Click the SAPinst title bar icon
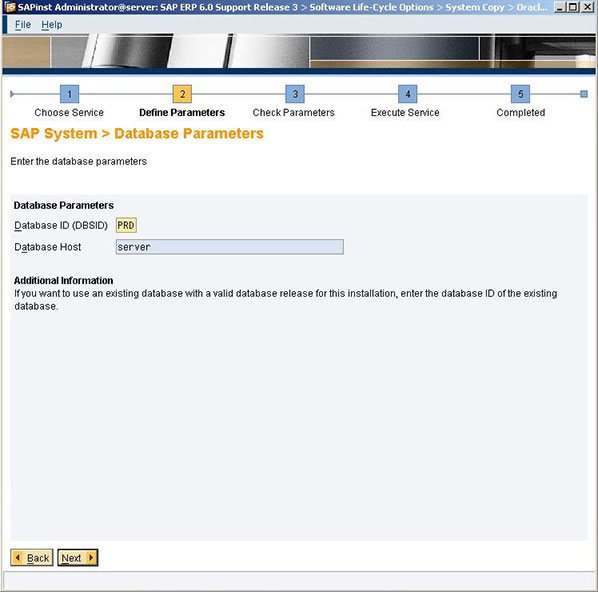The height and width of the screenshot is (592, 598). click(x=10, y=7)
